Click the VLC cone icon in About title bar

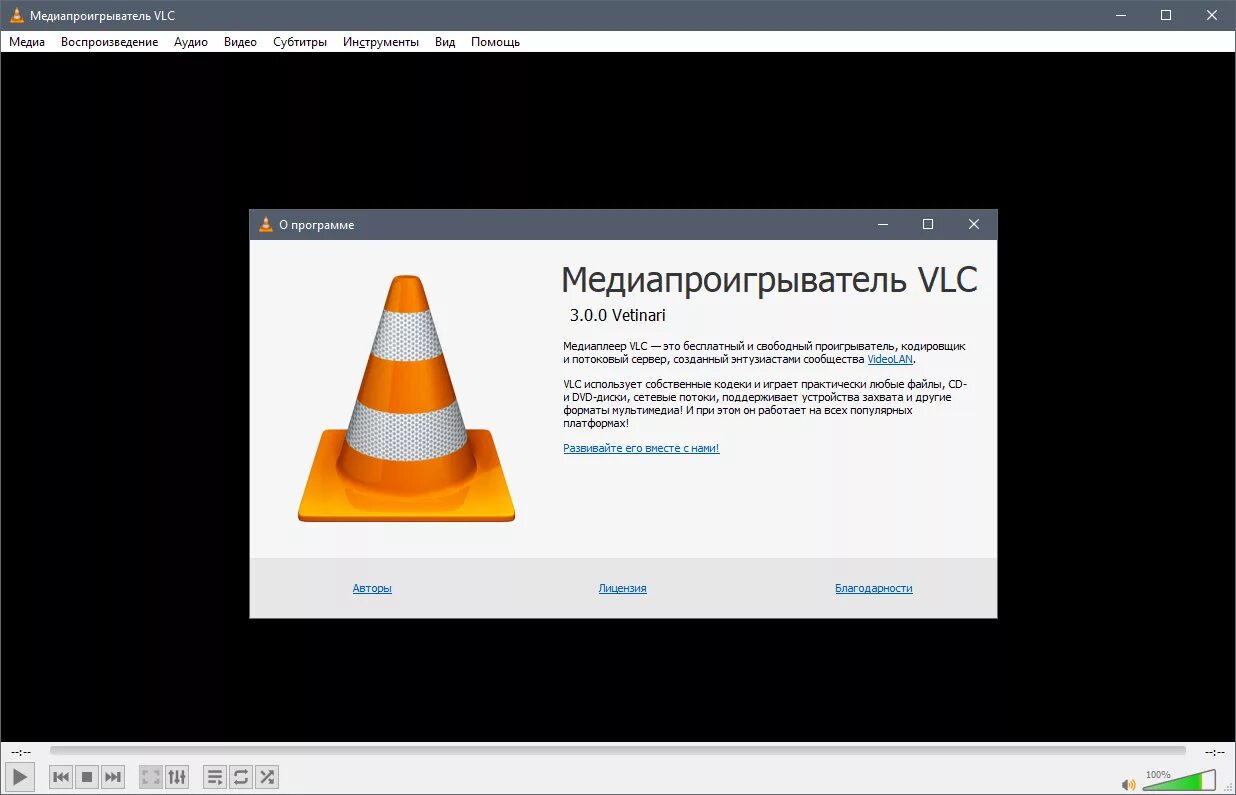tap(265, 225)
